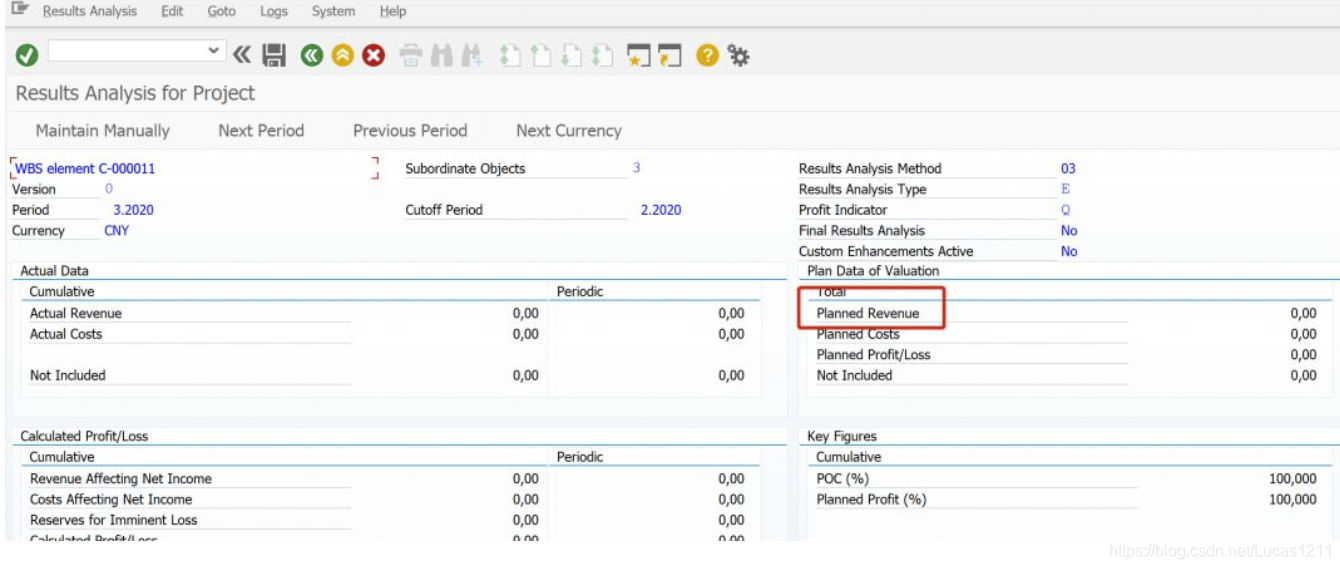Open the Goto menu
Screen dimensions: 1340x569
coord(222,11)
